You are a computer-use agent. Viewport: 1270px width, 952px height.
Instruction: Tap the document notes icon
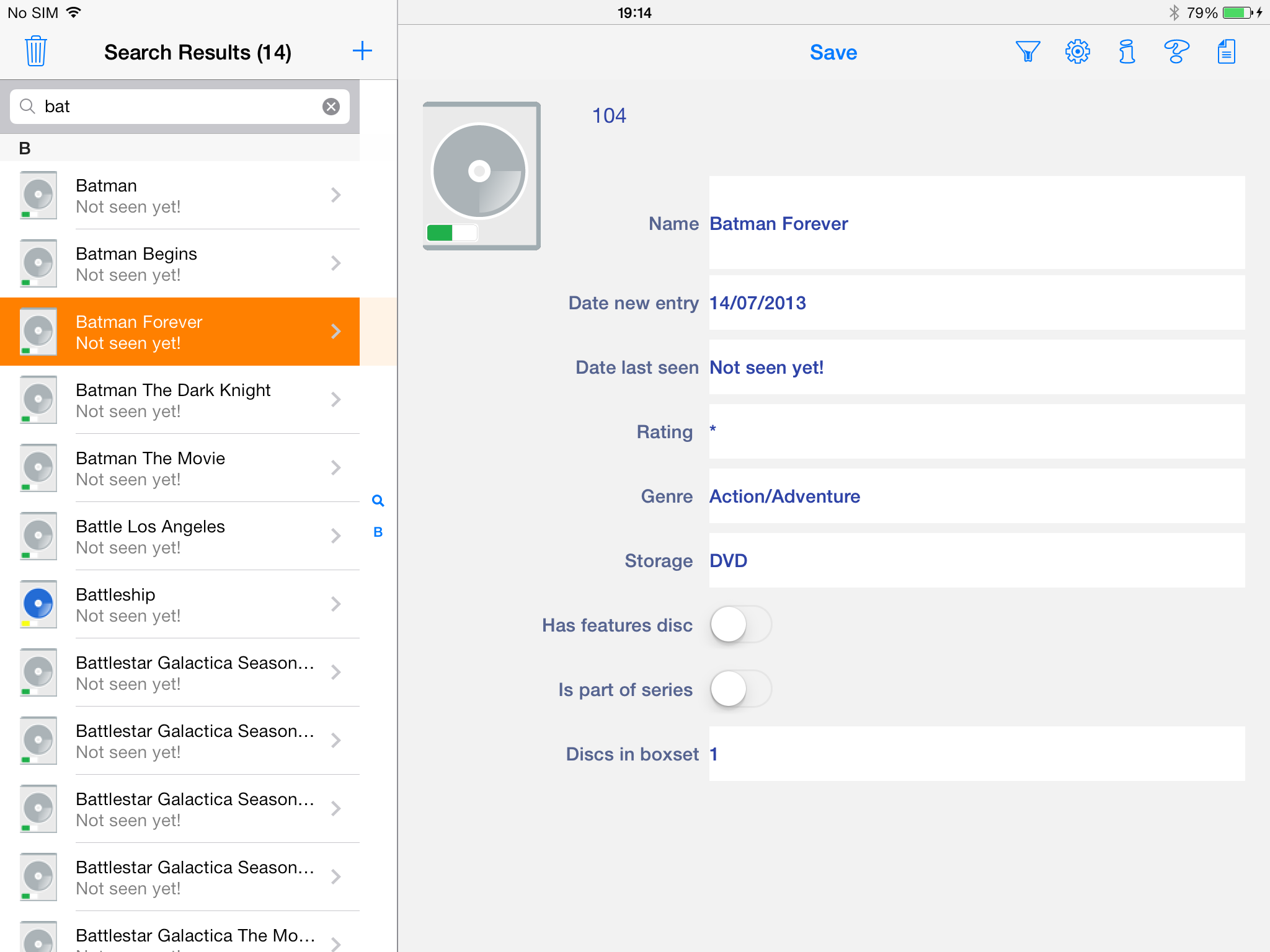[x=1226, y=51]
